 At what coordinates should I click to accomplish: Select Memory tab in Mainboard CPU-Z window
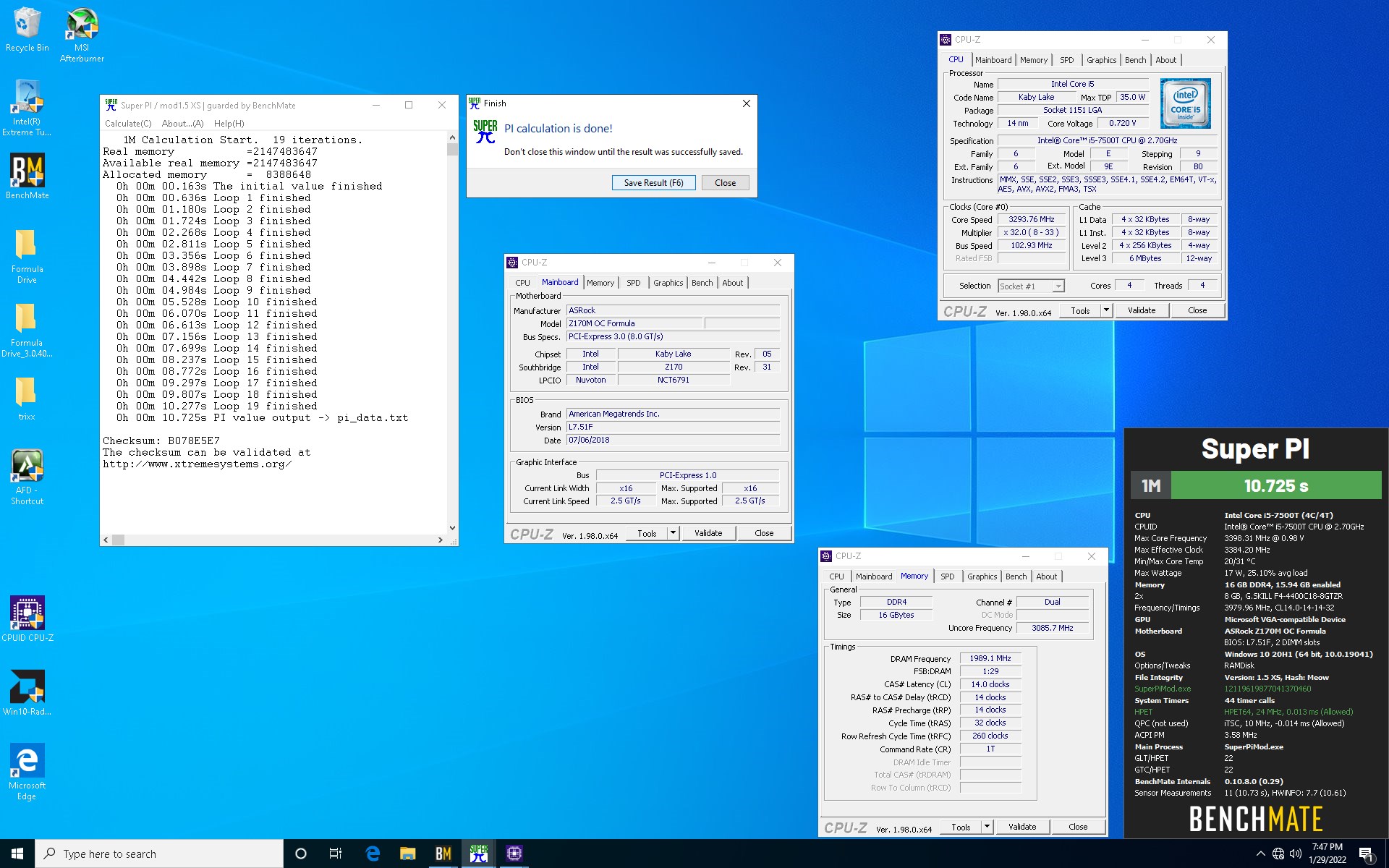[600, 283]
